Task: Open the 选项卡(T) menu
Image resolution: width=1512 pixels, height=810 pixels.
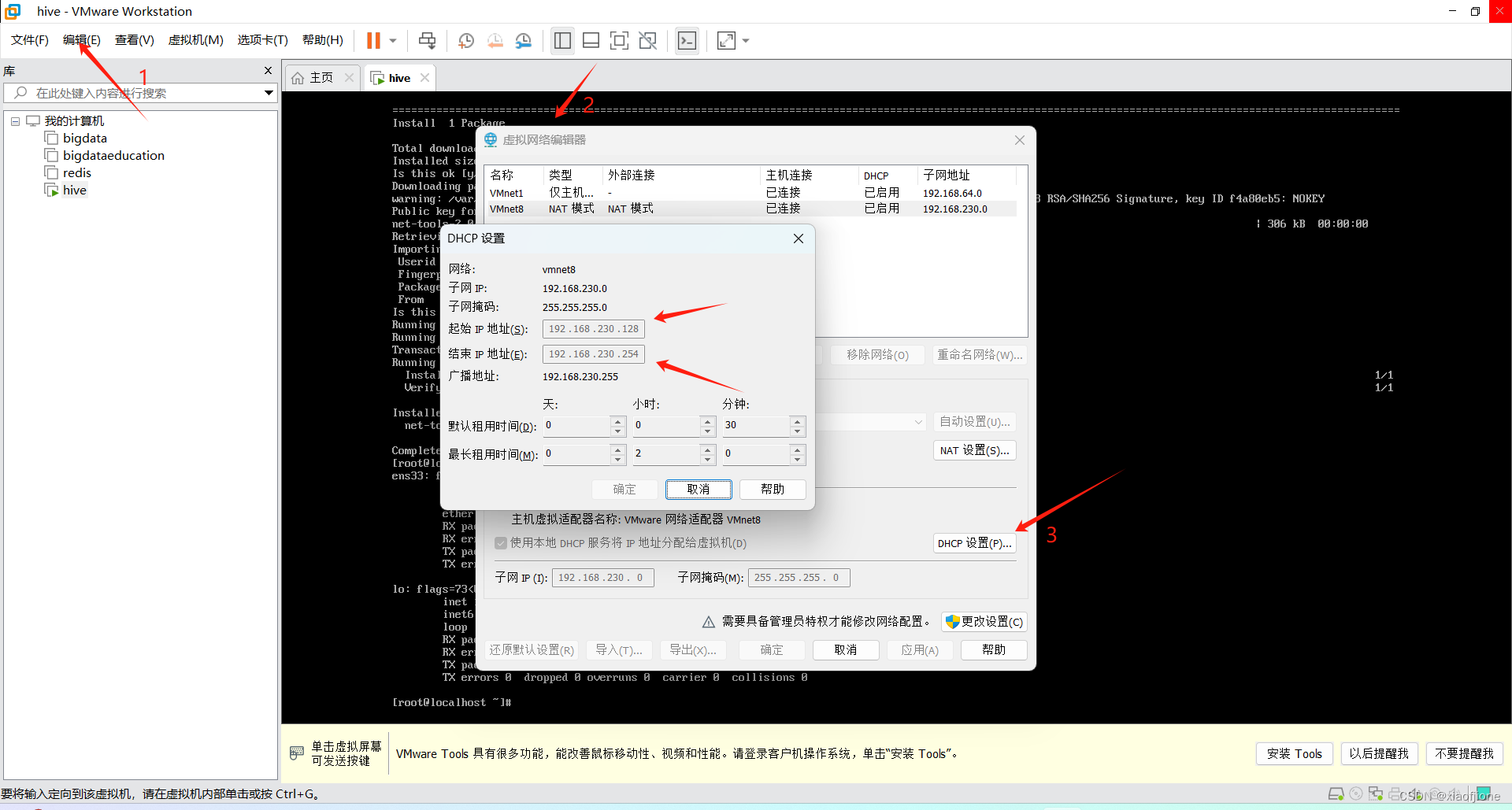Action: click(263, 40)
